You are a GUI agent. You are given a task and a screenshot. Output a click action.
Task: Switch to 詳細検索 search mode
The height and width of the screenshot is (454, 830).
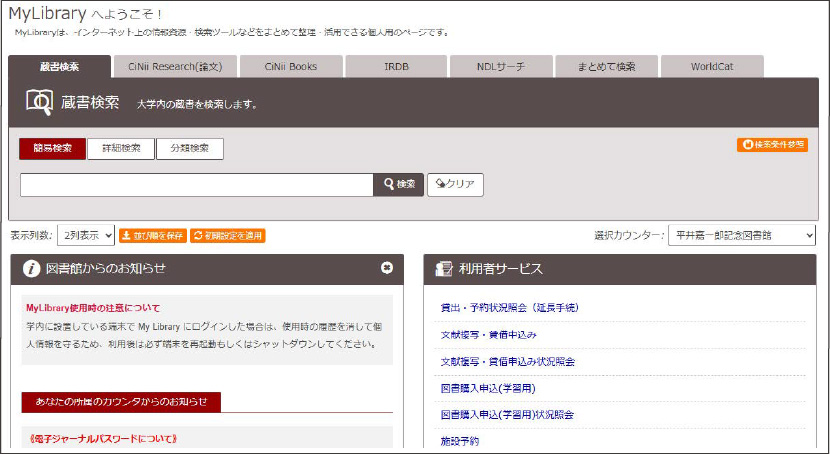[121, 149]
